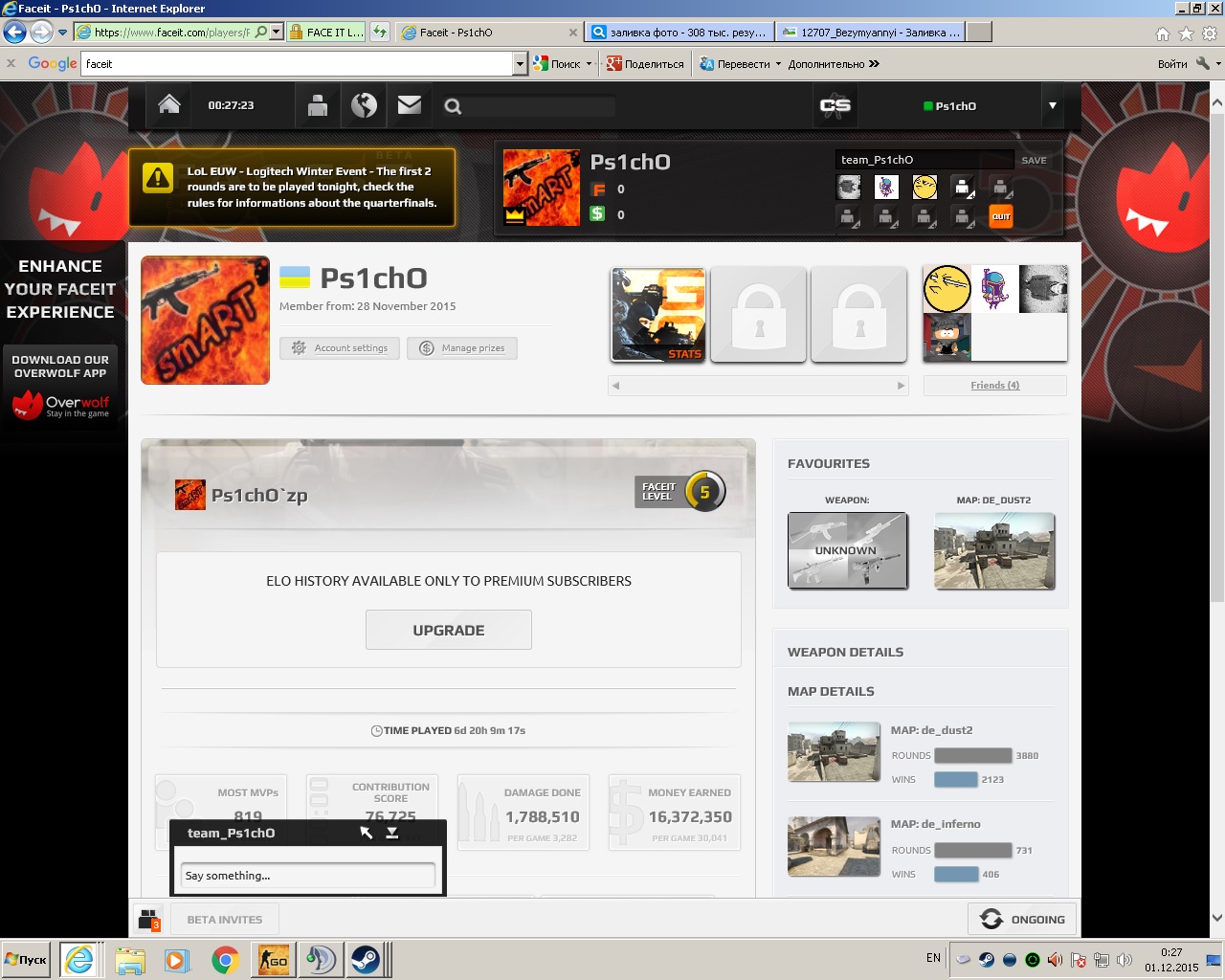Click the IE tools gear icon

pos(1210,33)
